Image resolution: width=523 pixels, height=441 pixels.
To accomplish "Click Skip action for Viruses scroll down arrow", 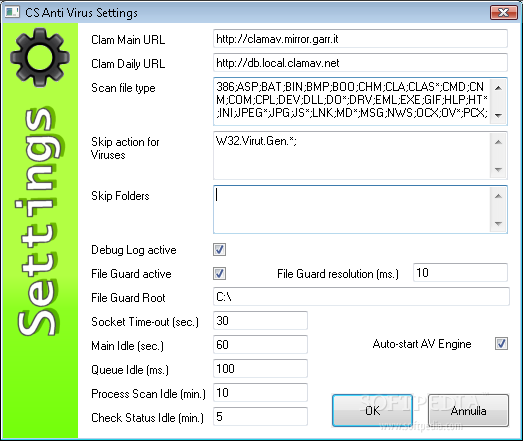I will (x=498, y=169).
